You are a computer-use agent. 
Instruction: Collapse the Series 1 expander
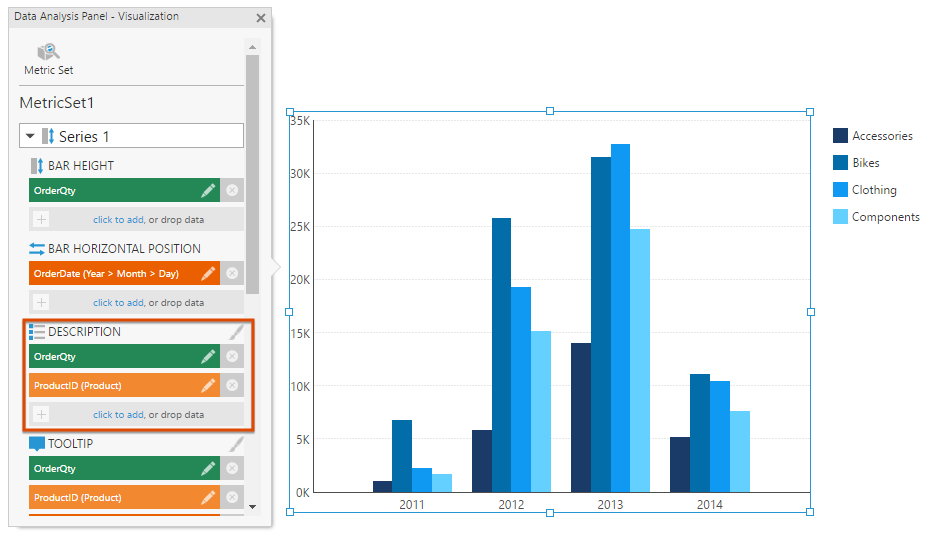(x=30, y=136)
